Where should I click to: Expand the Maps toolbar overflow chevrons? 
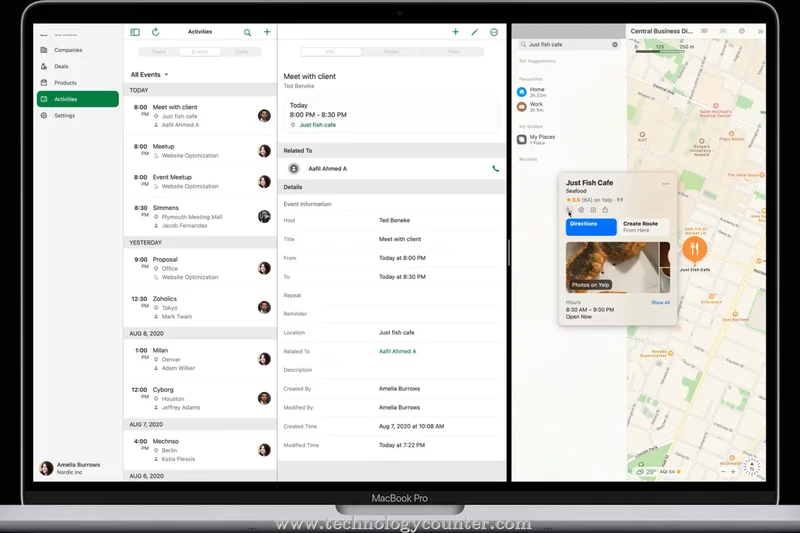pos(760,31)
